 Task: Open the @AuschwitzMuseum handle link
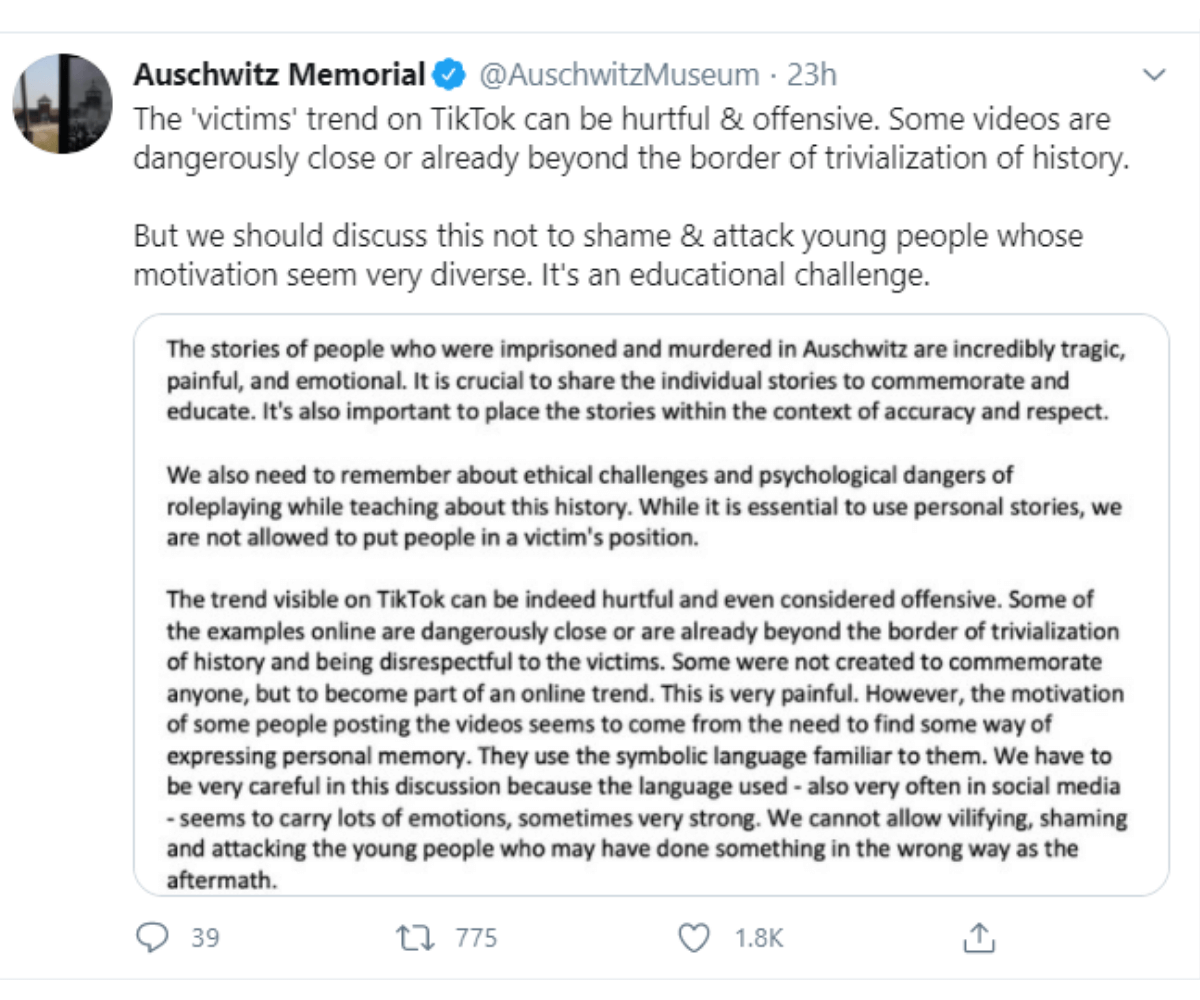coord(619,74)
